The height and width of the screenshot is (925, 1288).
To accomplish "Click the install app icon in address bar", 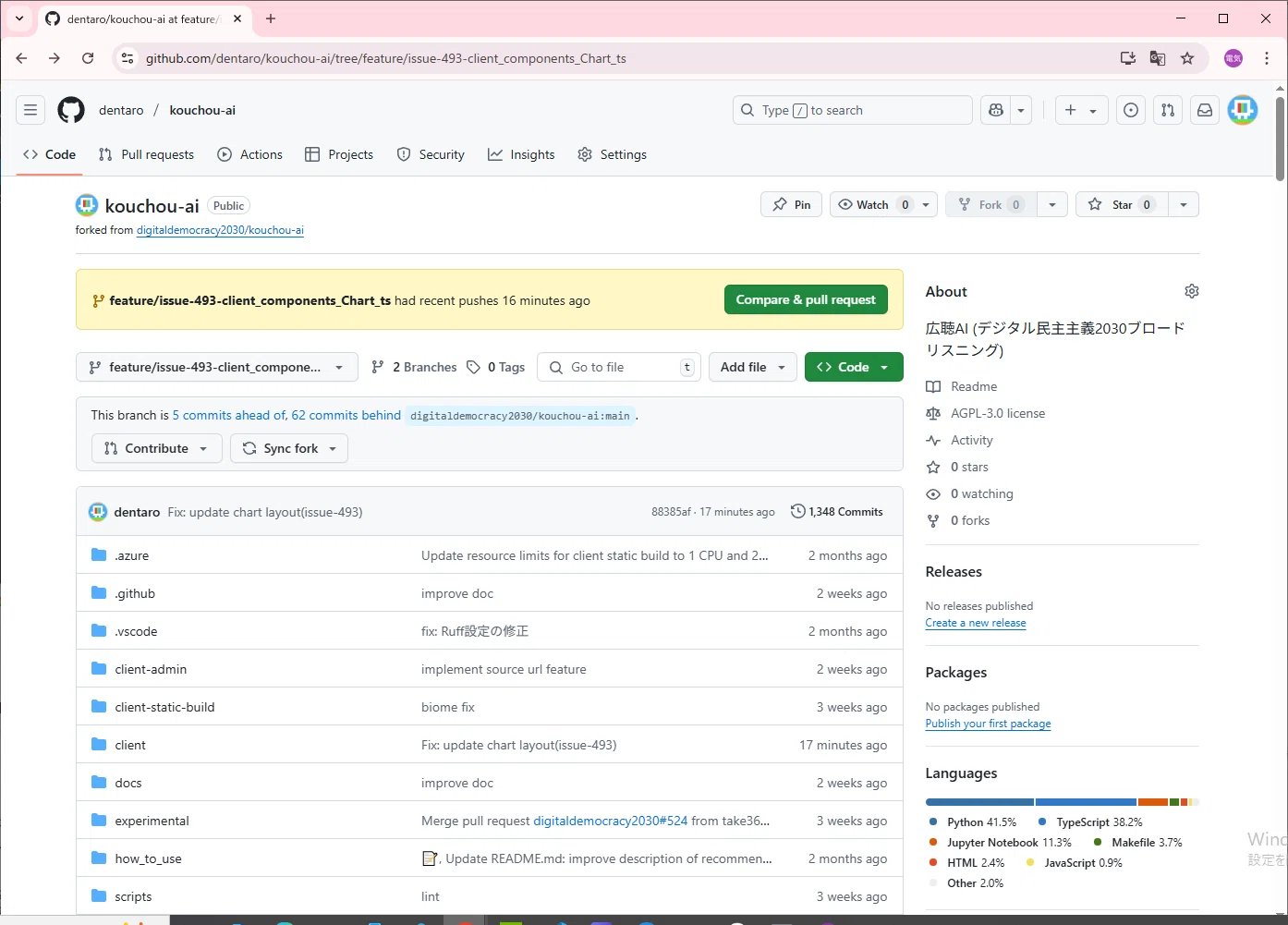I will (1128, 58).
